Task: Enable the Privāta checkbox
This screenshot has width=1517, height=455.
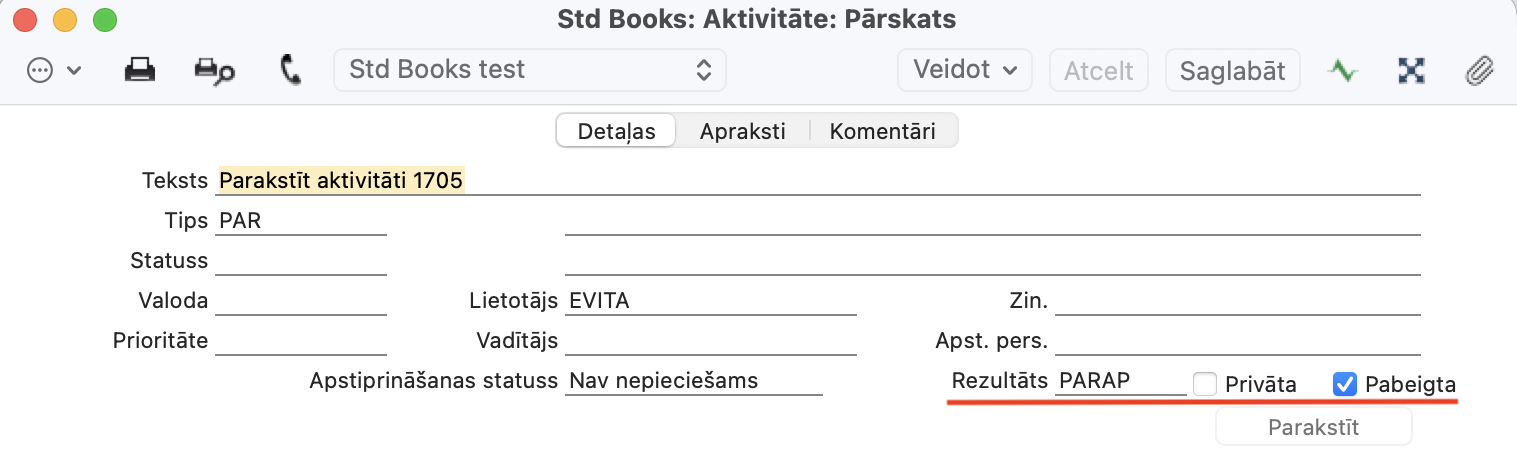Action: click(1206, 384)
